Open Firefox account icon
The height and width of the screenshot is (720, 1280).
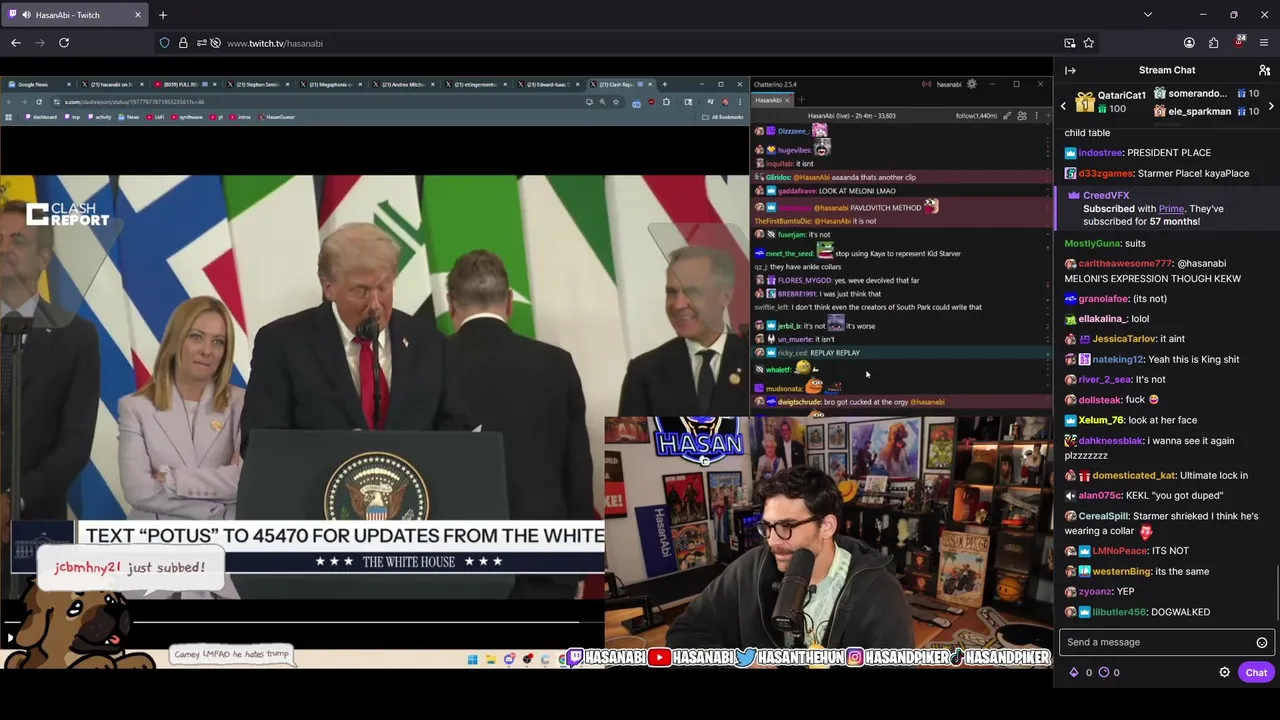(1189, 43)
